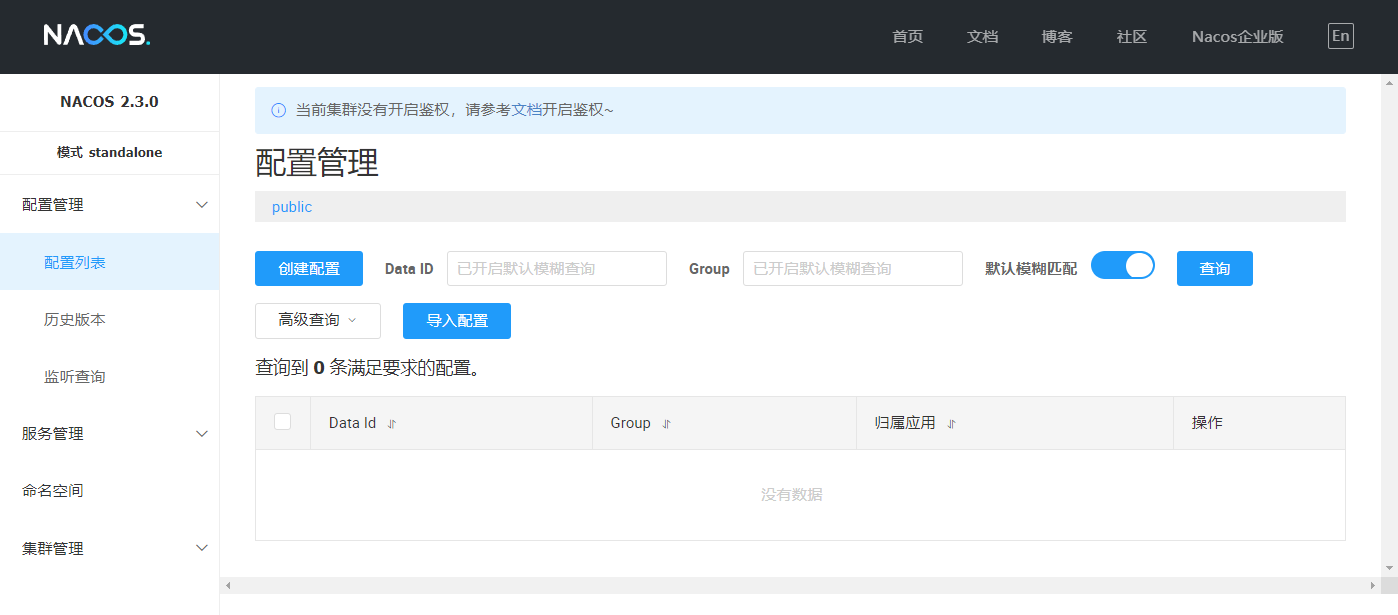Click the horizontal scrollbar left arrow
1398x615 pixels.
tap(228, 585)
